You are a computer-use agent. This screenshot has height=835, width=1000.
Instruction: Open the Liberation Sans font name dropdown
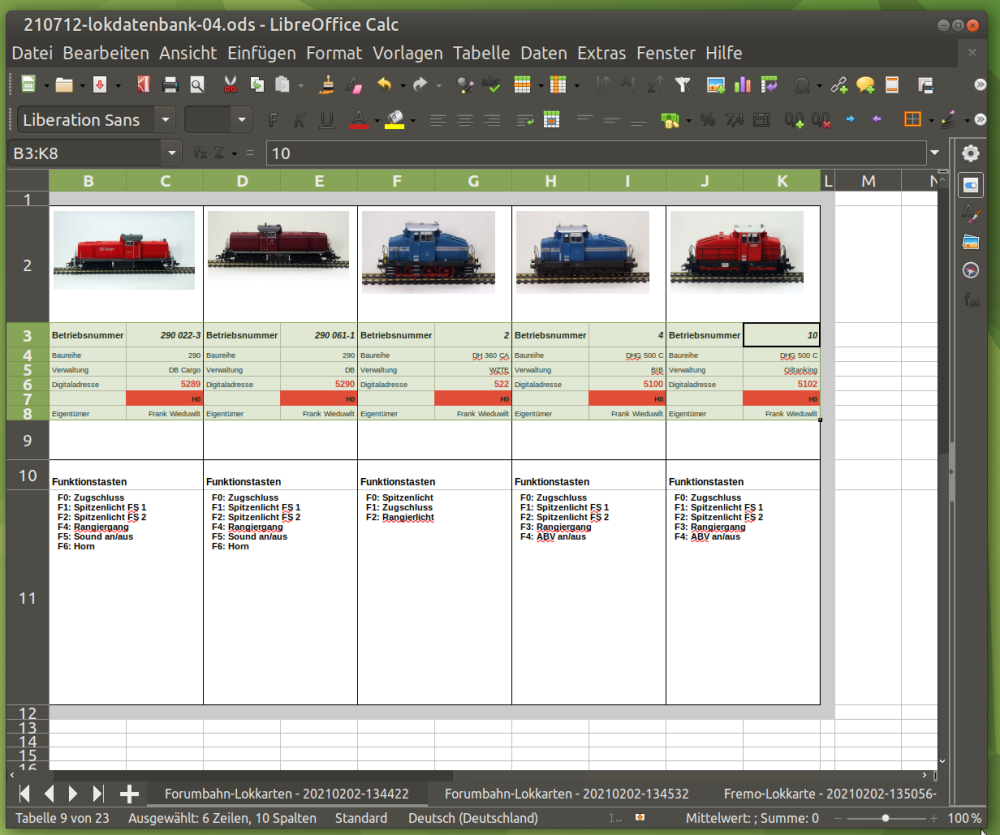point(165,120)
